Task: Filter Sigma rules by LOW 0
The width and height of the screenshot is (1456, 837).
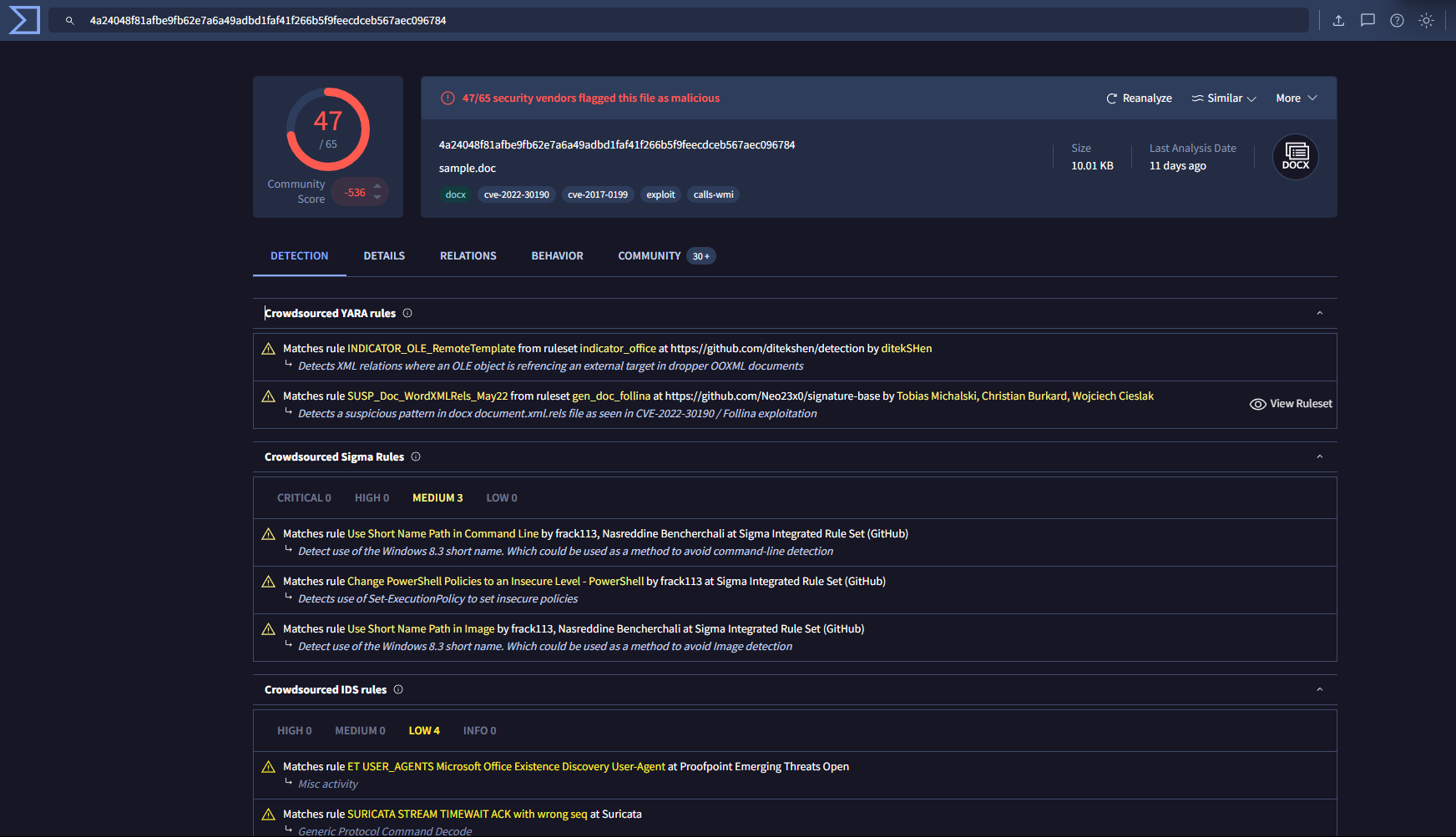Action: pyautogui.click(x=502, y=498)
